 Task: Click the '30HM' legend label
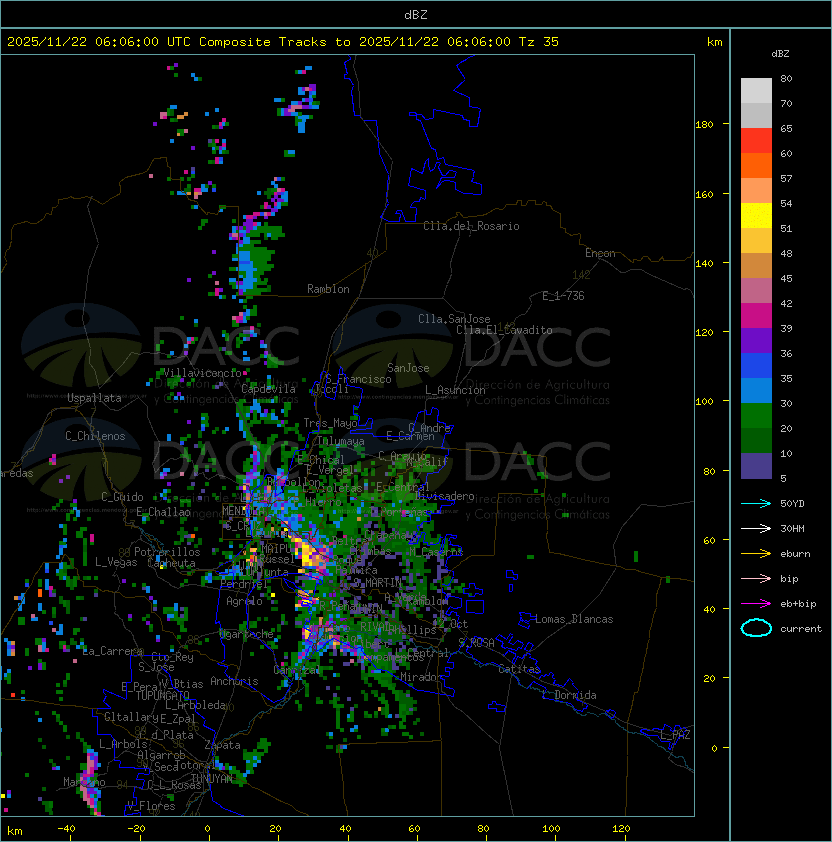tap(792, 528)
